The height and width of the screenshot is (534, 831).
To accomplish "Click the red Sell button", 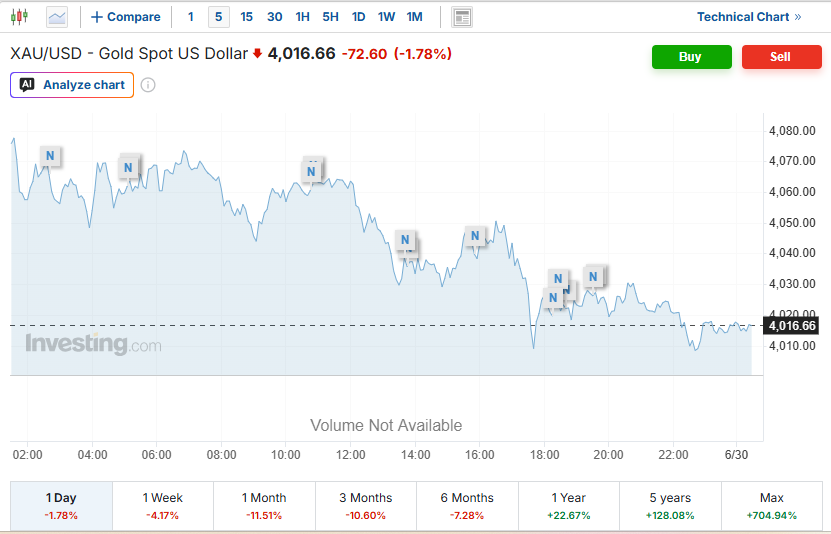I will [782, 57].
